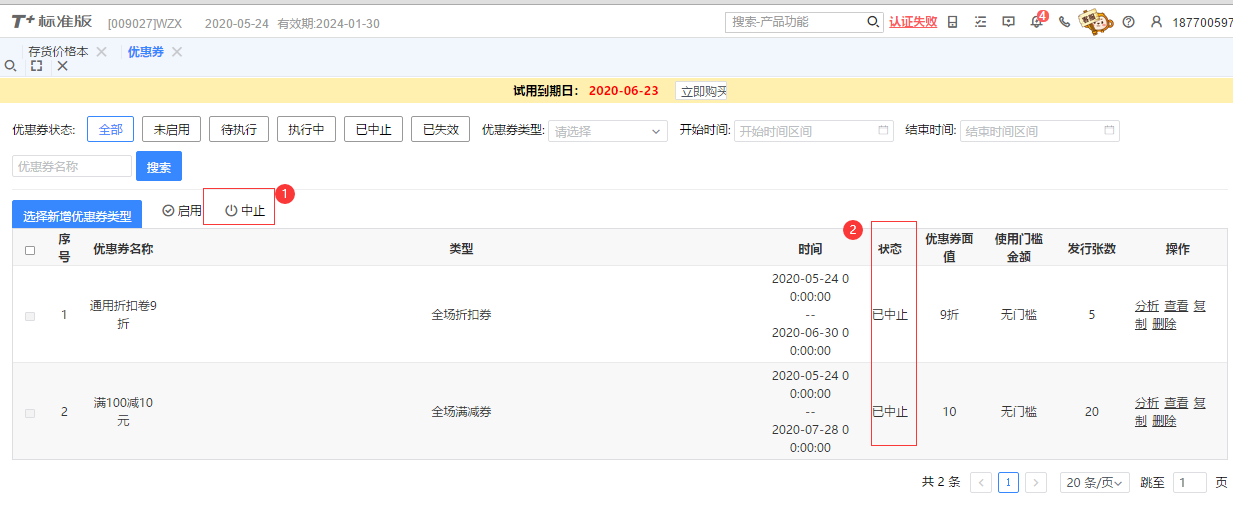Viewport: 1233px width, 513px height.
Task: Open the 20 条/页 page size dropdown
Action: [1095, 482]
